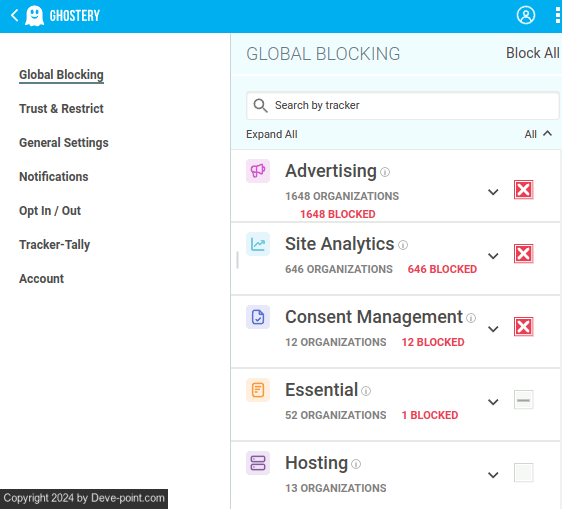Click the '1 BLOCKED' count
562x509 pixels.
pos(430,415)
